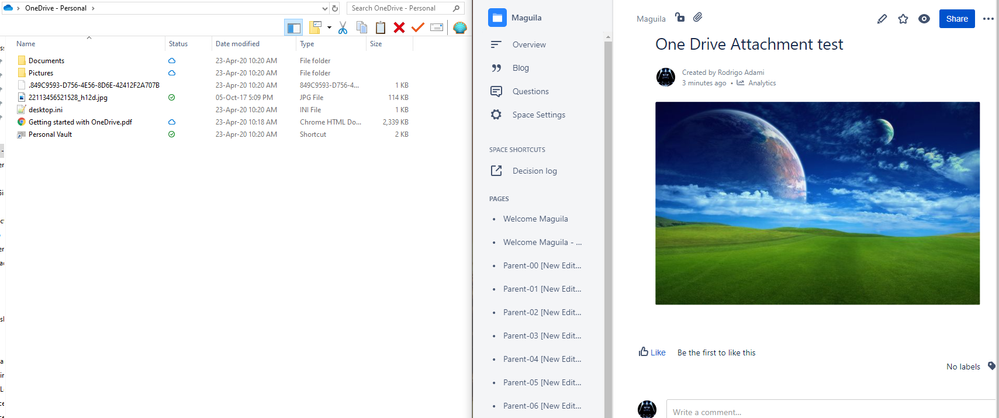999x418 pixels.
Task: Click the shell globe icon in Explorer toolbar
Action: pos(459,27)
